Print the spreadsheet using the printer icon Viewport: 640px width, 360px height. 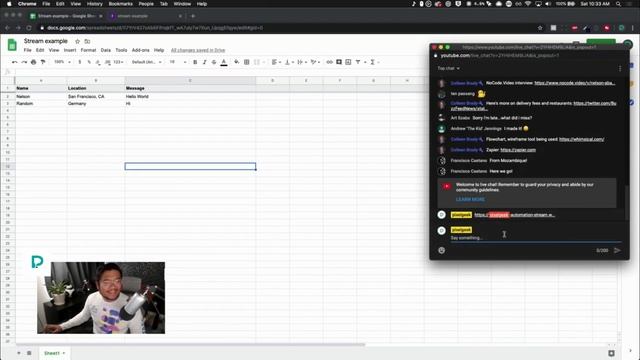[33, 62]
